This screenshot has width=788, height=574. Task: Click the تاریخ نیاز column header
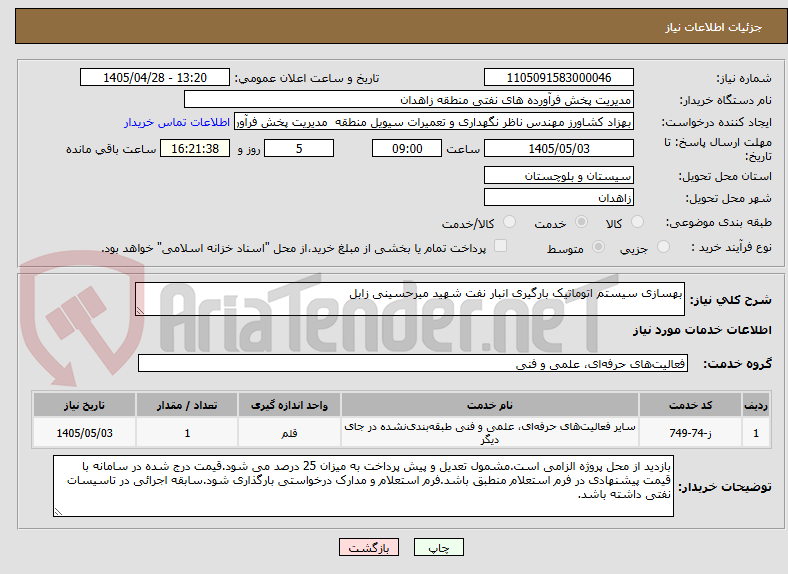tap(84, 405)
